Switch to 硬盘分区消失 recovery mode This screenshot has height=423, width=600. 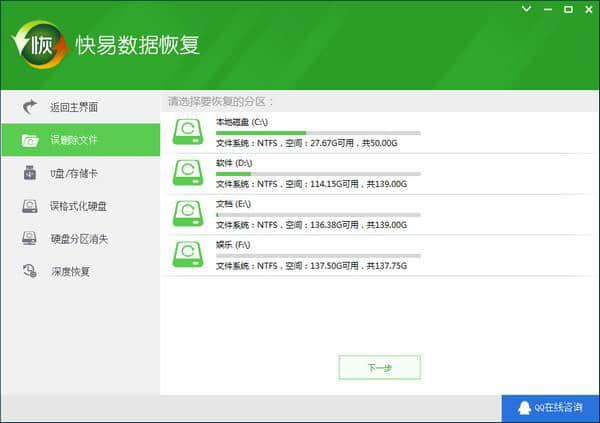click(80, 238)
